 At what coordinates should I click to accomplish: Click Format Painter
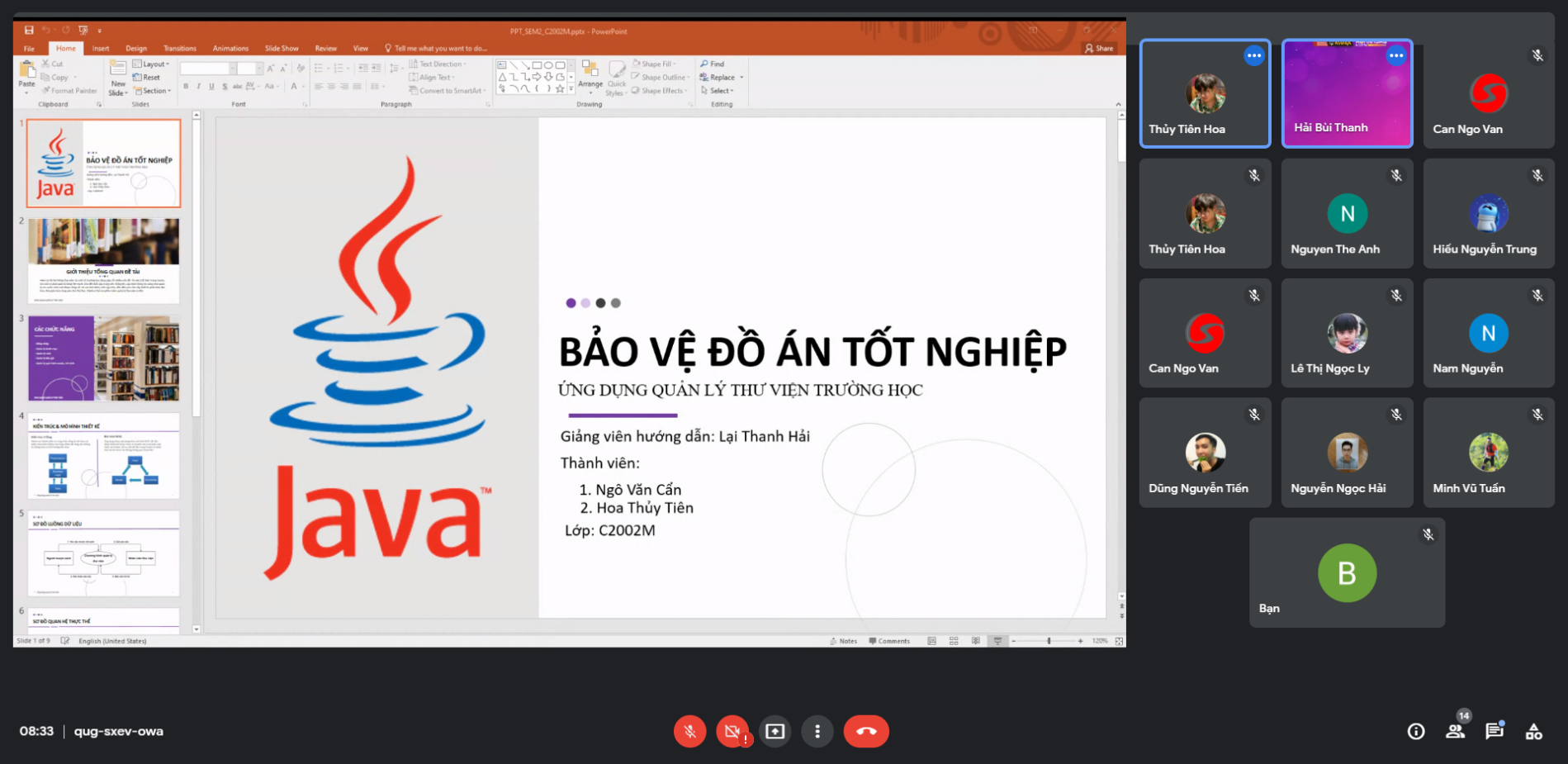pos(69,91)
